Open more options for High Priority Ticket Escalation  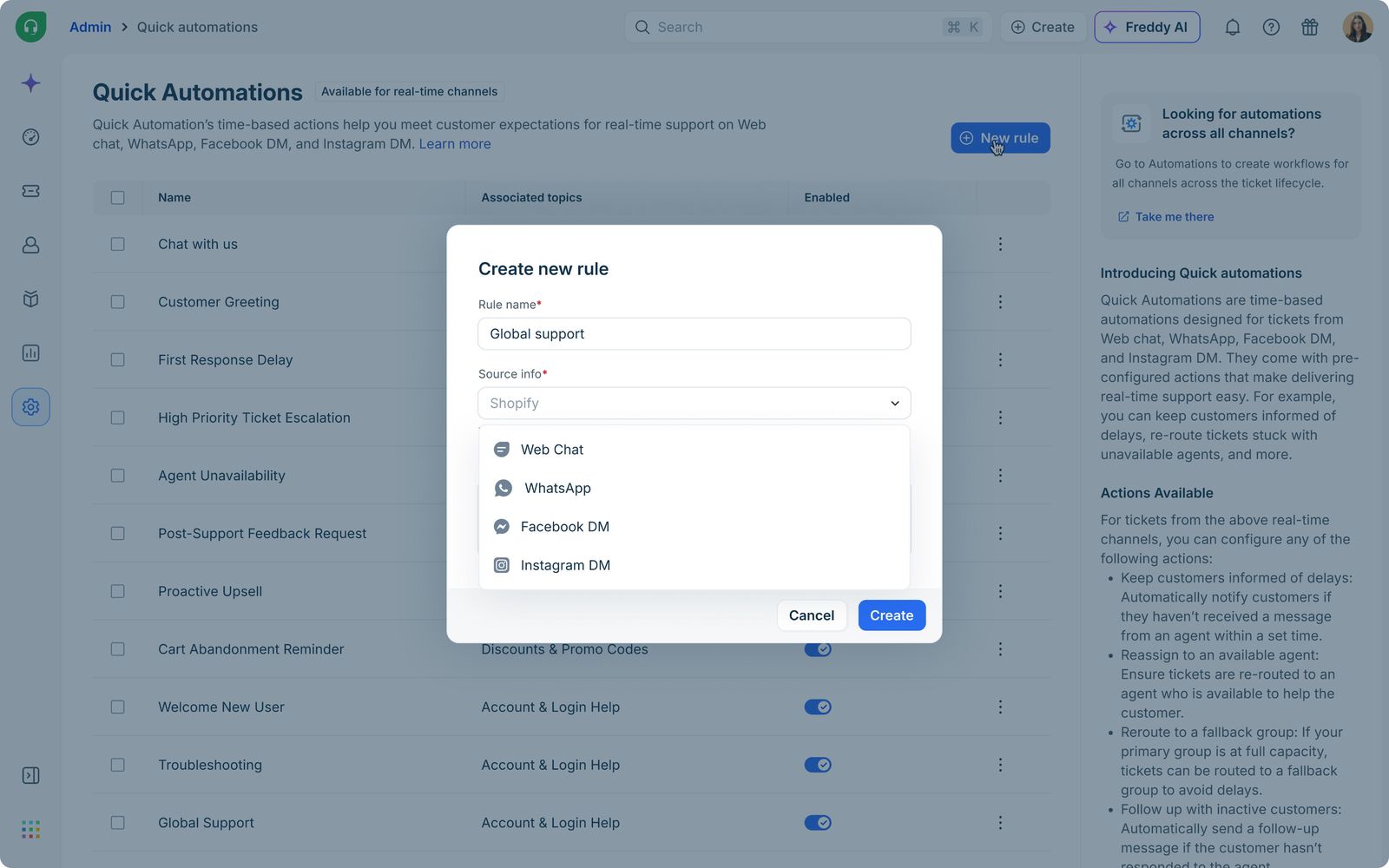coord(1000,418)
